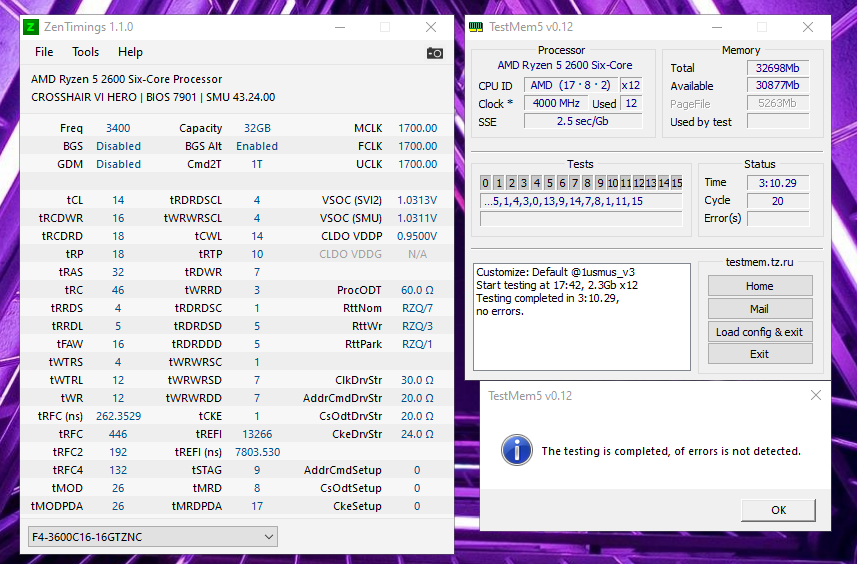Click the test sequence field ...5,1,4,3,0,13
857x564 pixels.
(x=581, y=201)
